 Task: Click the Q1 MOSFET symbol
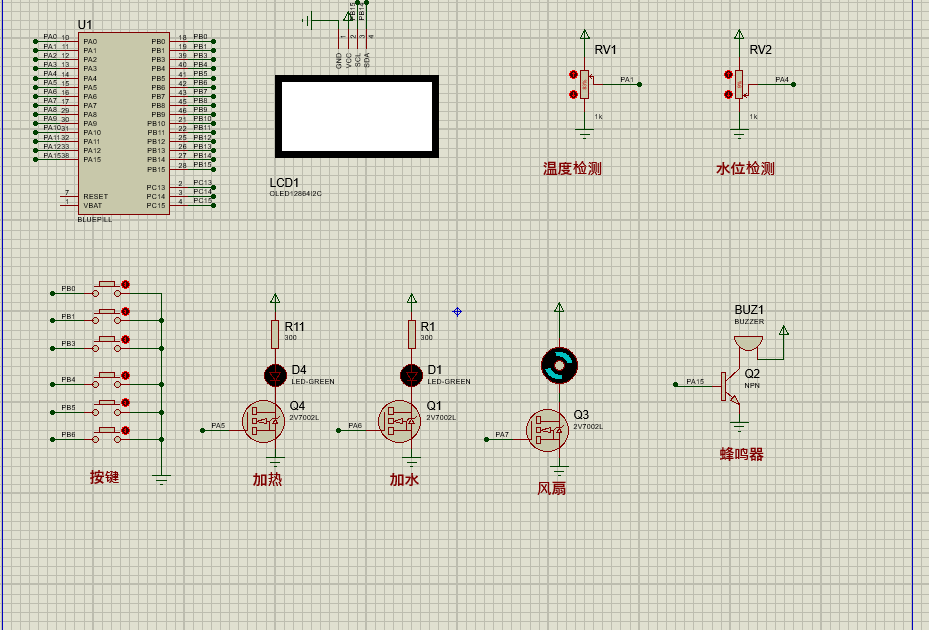pyautogui.click(x=400, y=421)
